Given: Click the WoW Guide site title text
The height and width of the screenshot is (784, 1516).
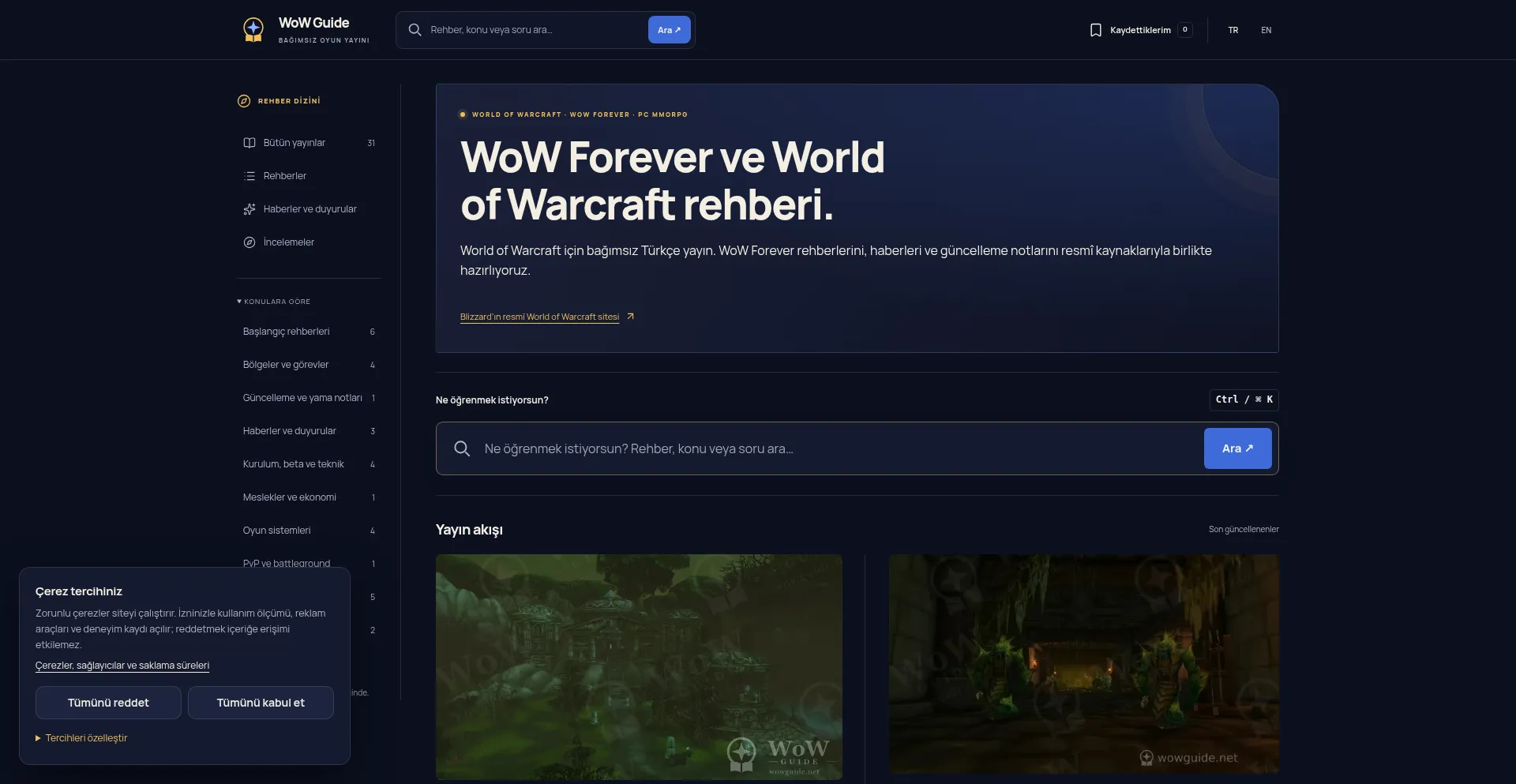Looking at the screenshot, I should click(x=313, y=23).
